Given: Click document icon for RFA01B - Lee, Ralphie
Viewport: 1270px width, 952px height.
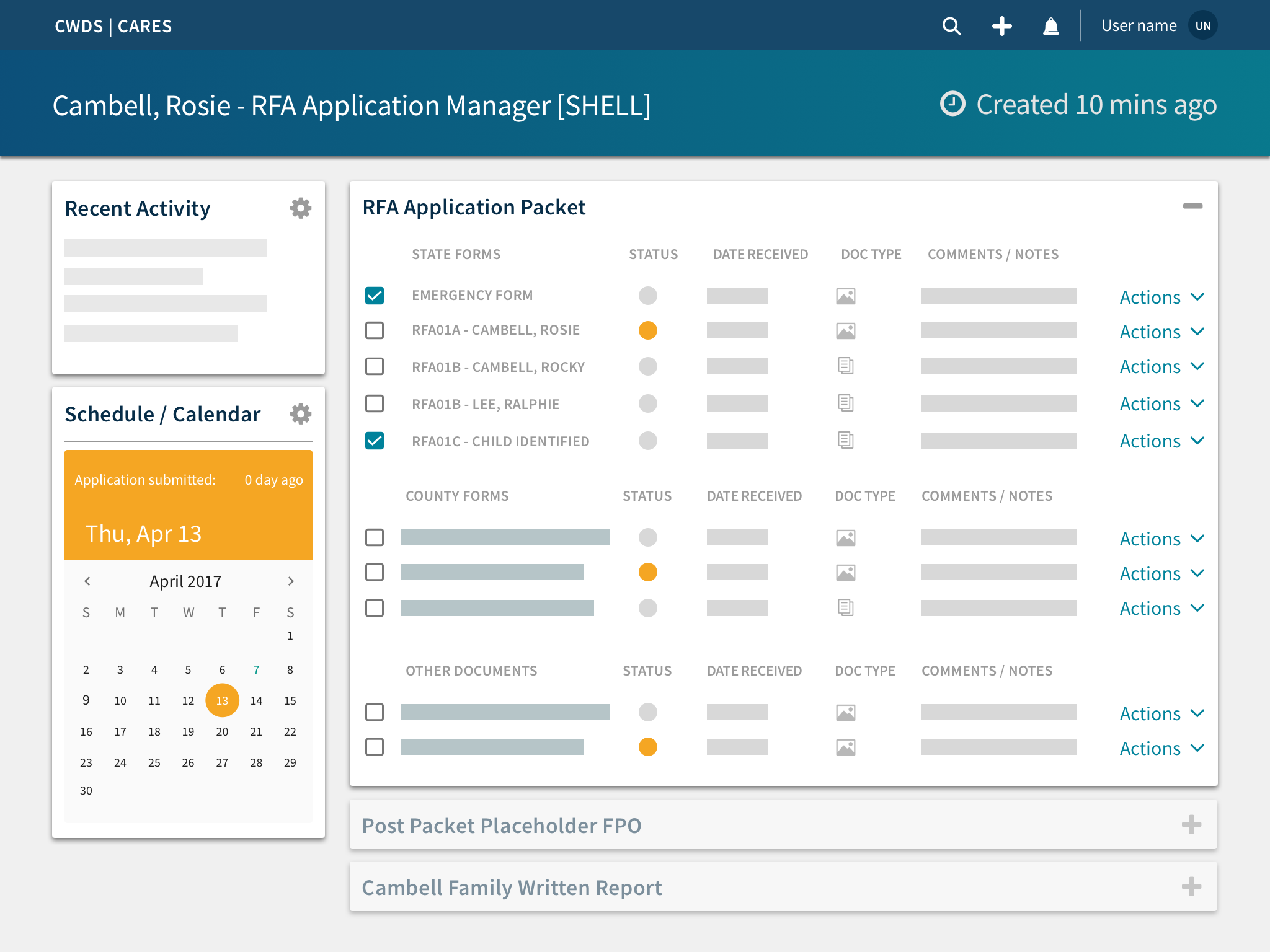Looking at the screenshot, I should [845, 403].
